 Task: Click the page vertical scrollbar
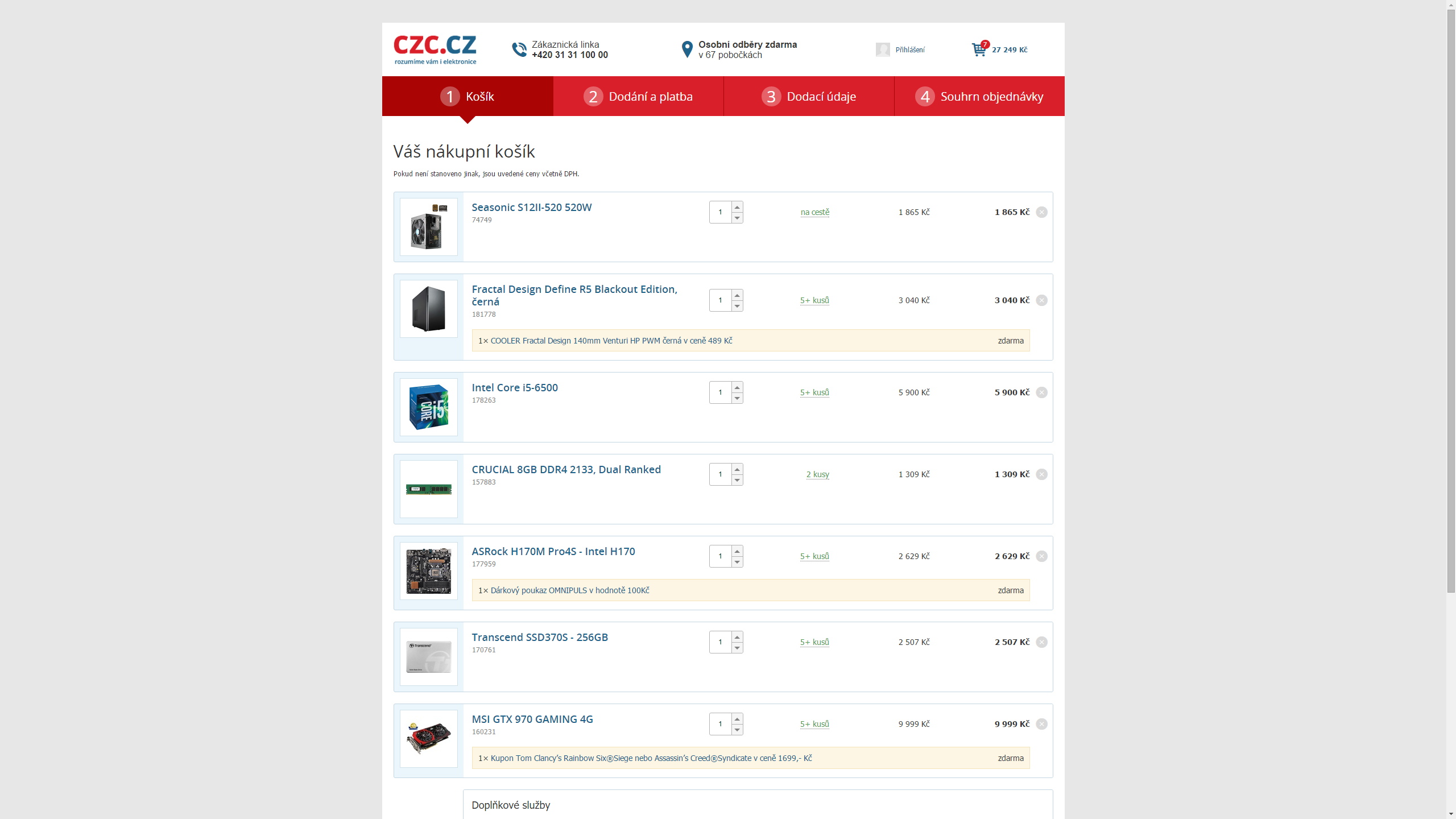tap(1451, 301)
